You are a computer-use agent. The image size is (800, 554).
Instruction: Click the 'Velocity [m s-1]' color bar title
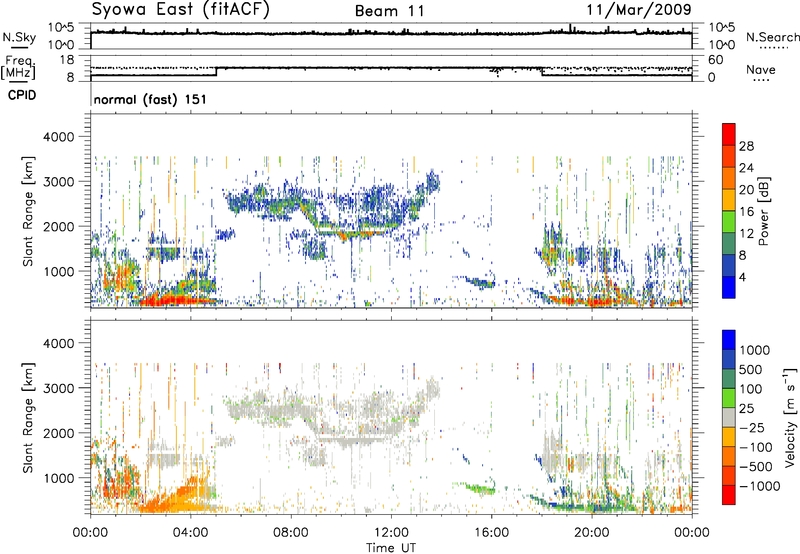pos(790,417)
